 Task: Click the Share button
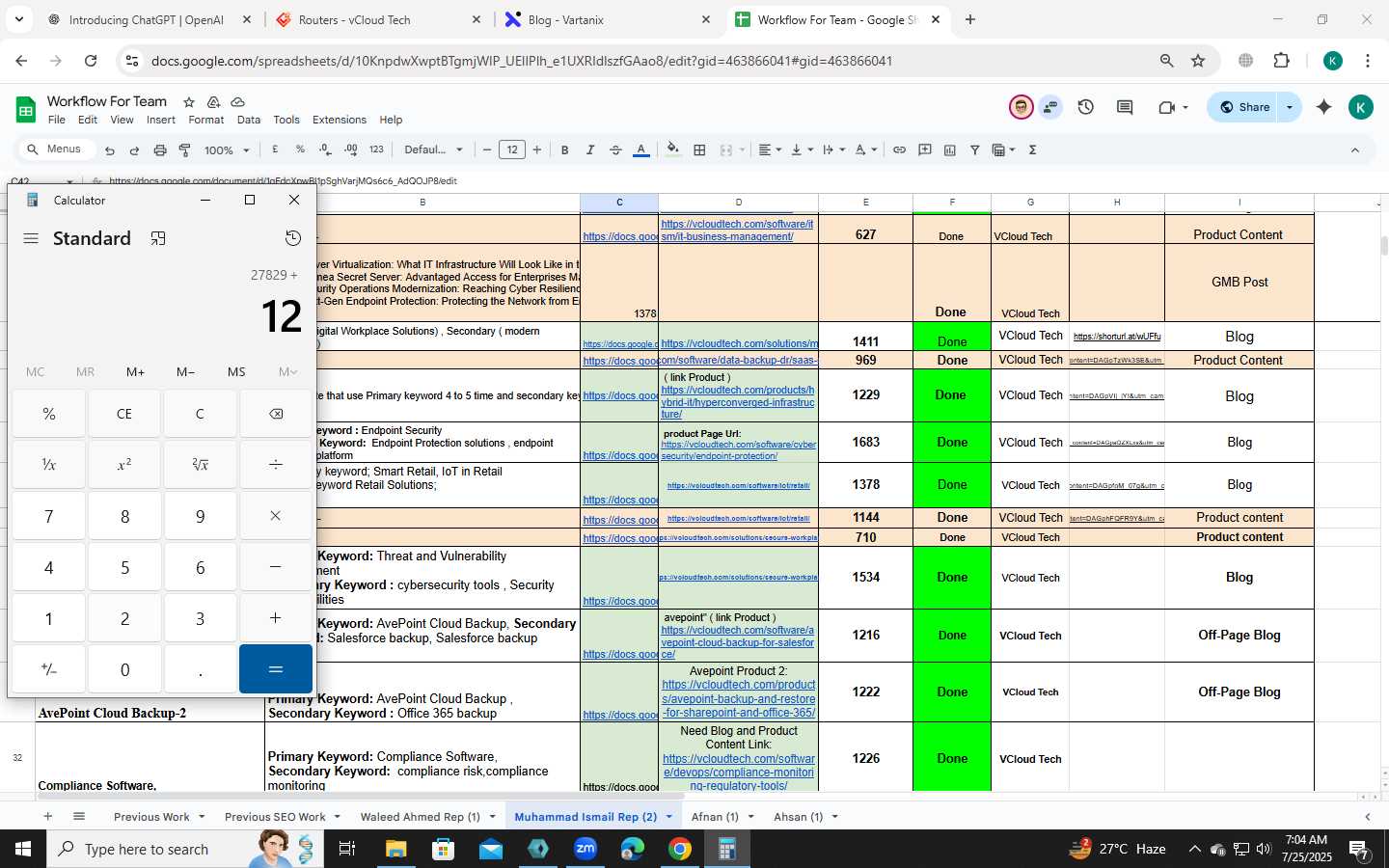point(1243,107)
